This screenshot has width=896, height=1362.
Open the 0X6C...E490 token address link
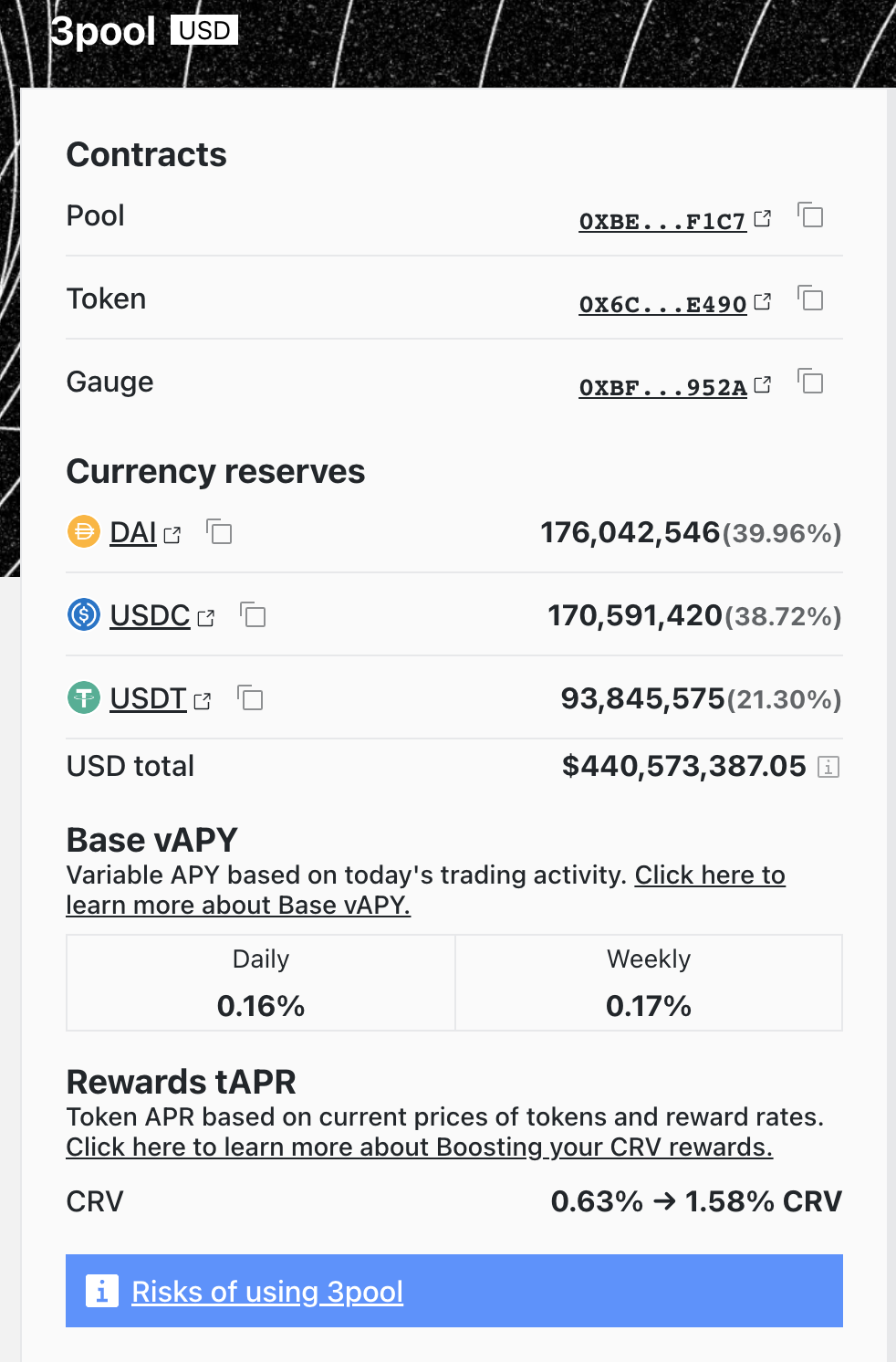[662, 305]
